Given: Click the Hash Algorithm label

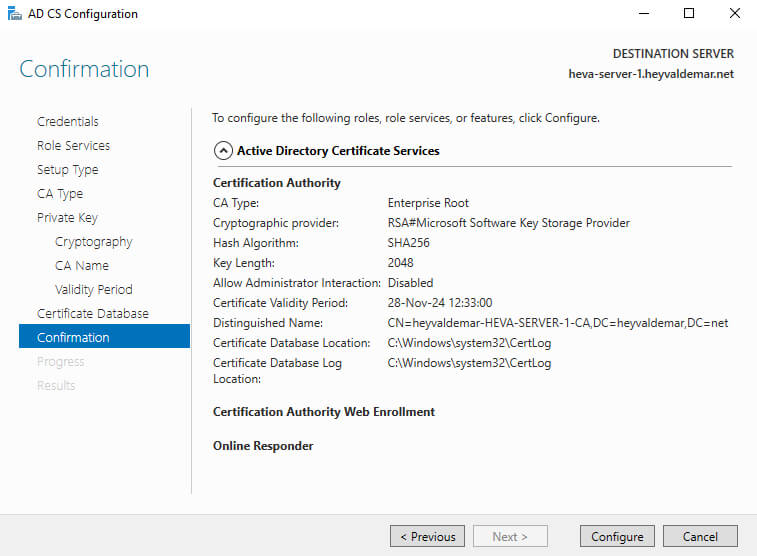Looking at the screenshot, I should pos(256,243).
